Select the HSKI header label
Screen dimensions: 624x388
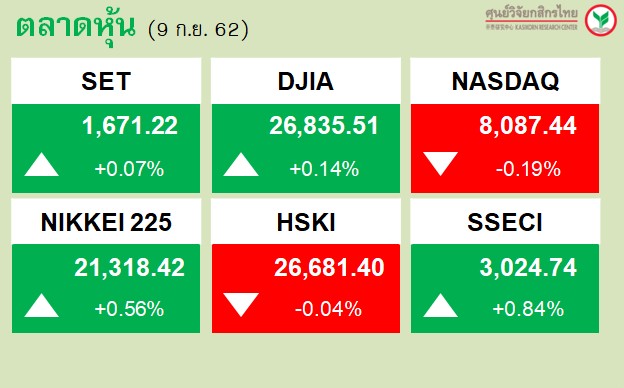(x=306, y=222)
